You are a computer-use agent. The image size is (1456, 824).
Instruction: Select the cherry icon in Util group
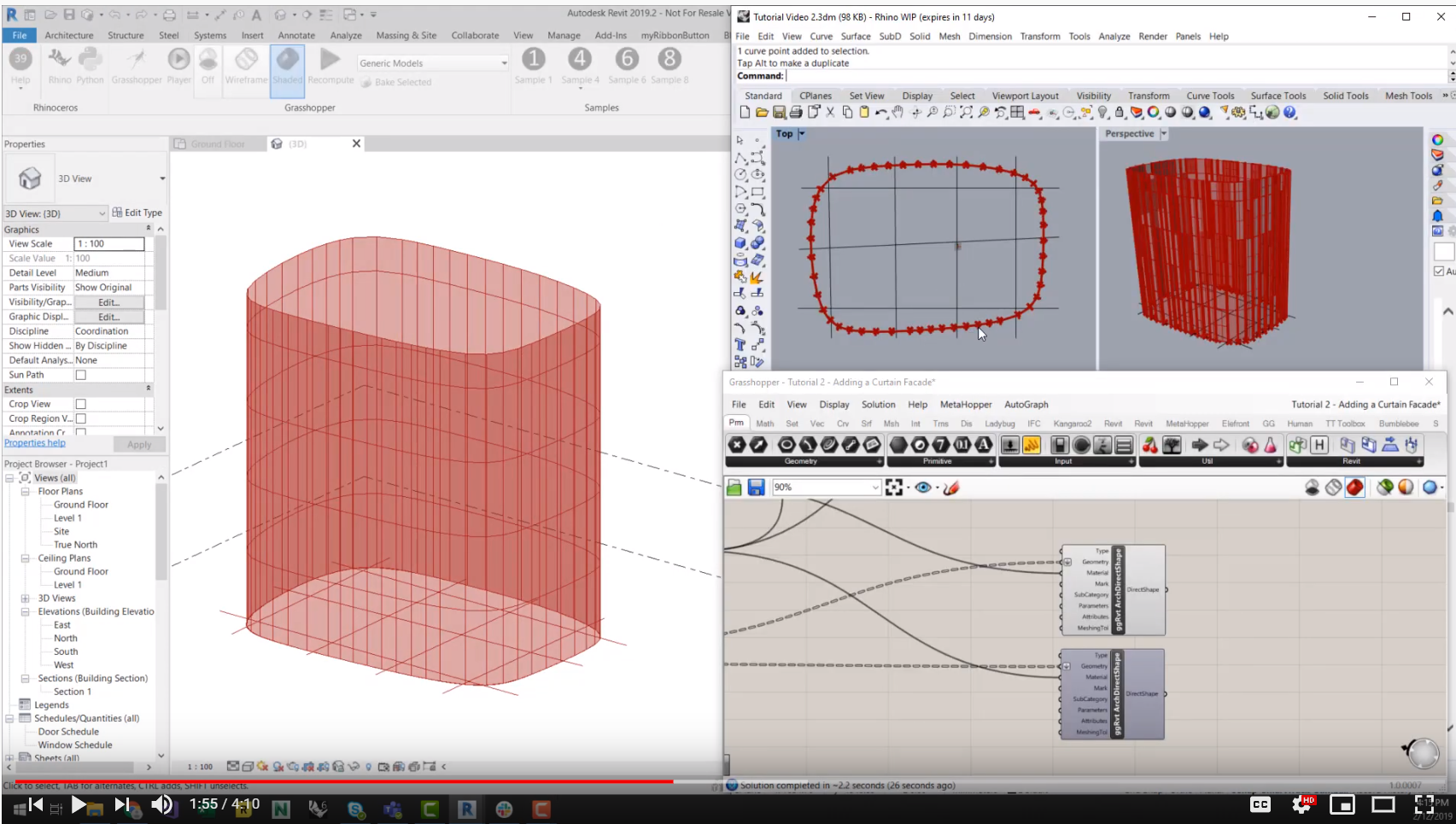pos(1150,445)
